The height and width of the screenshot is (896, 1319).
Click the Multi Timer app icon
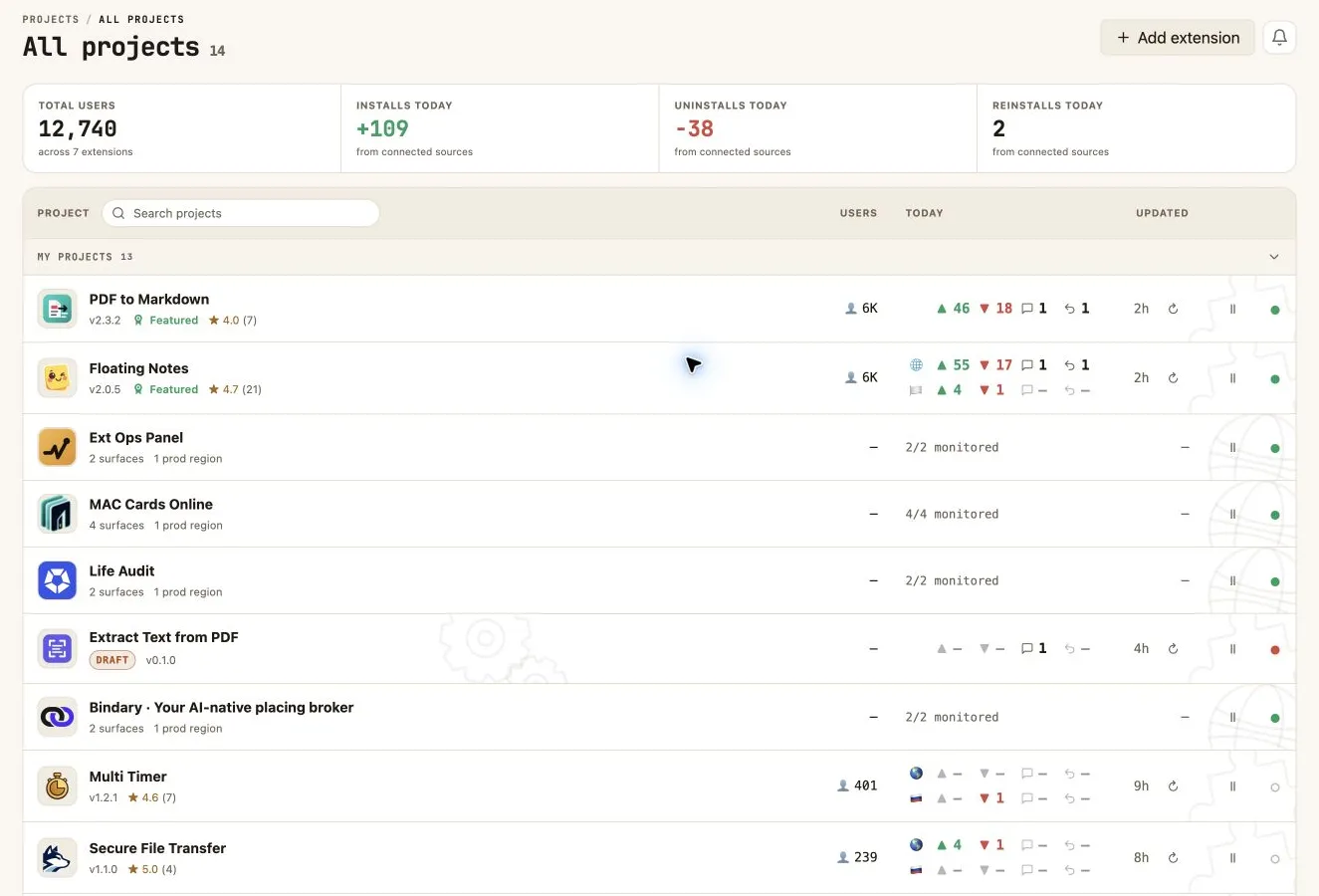(x=58, y=786)
